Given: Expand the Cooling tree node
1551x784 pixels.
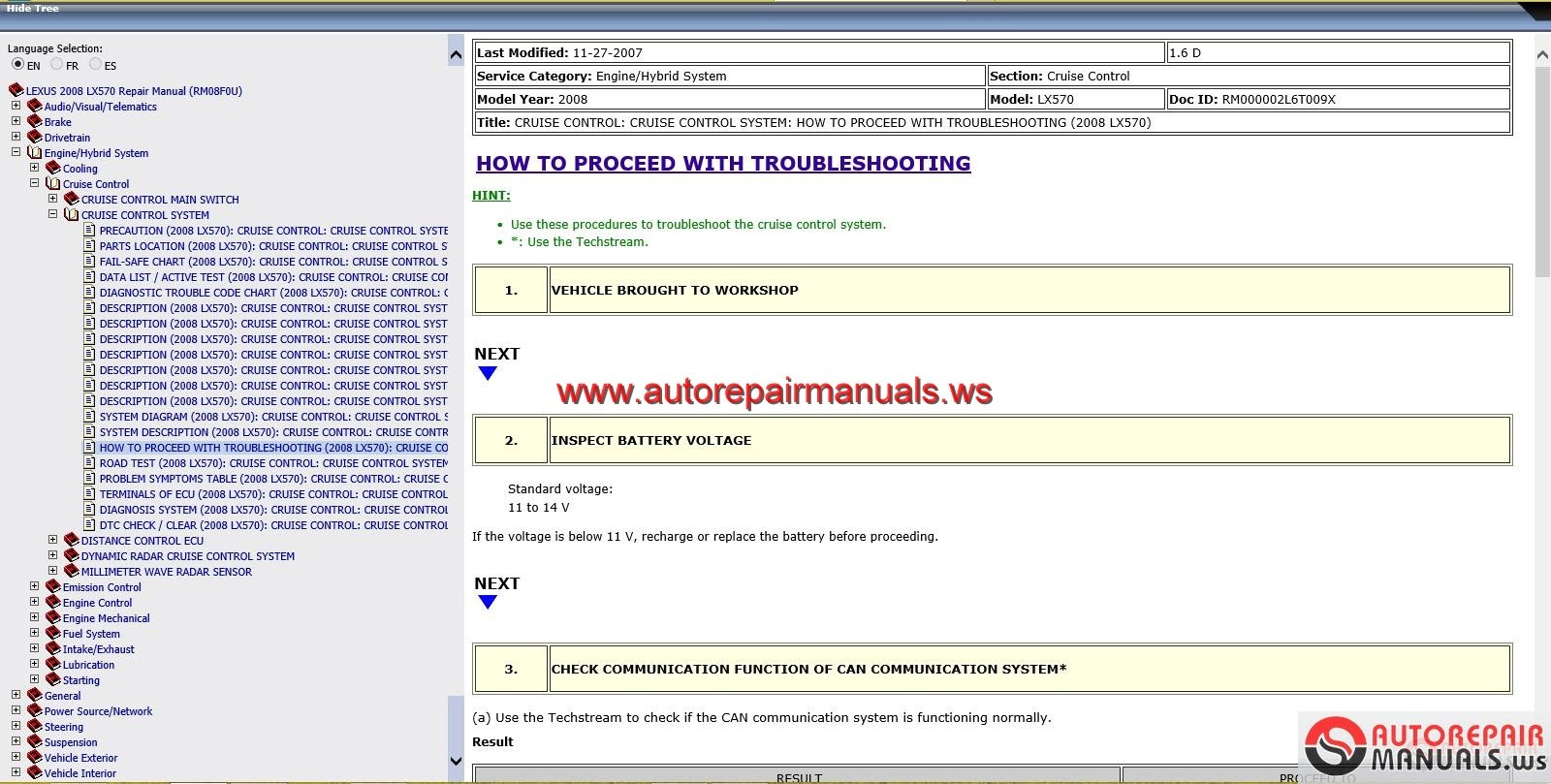Looking at the screenshot, I should pos(34,168).
